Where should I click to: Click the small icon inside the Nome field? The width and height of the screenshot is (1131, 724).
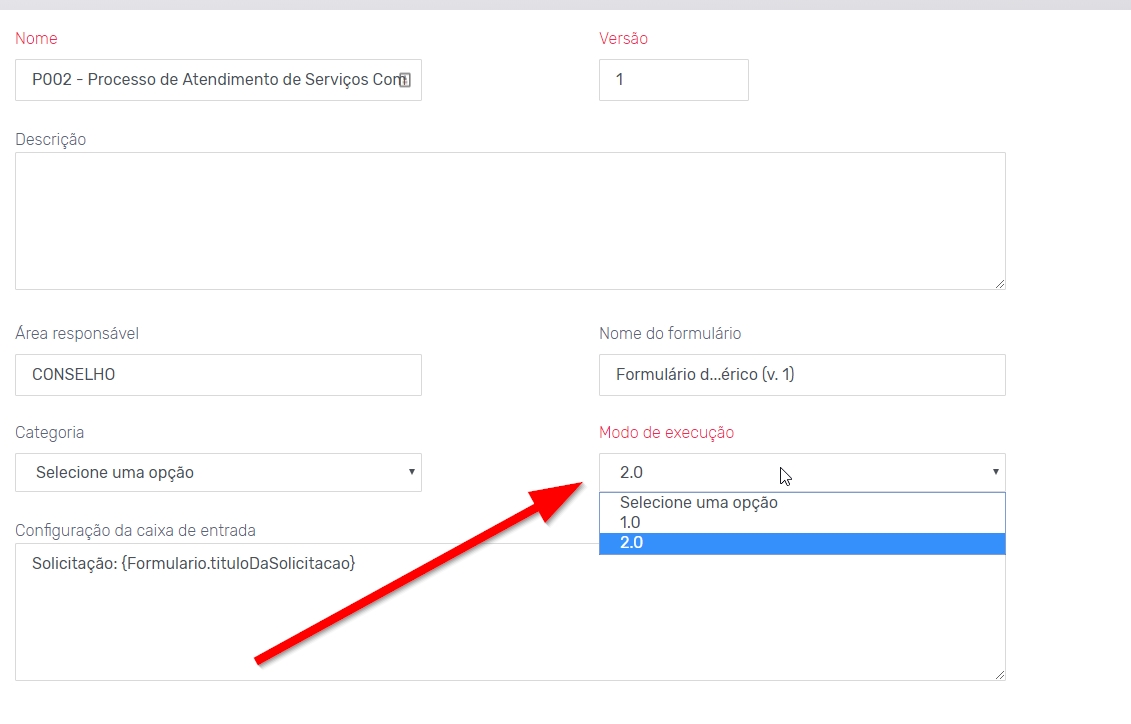point(405,81)
